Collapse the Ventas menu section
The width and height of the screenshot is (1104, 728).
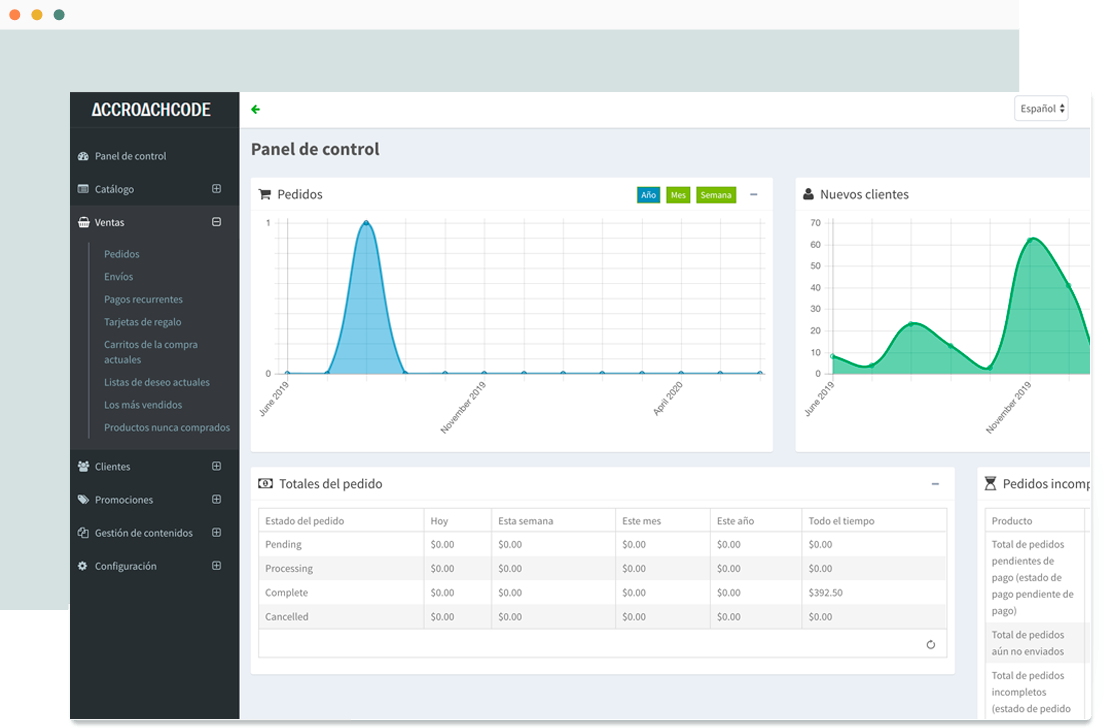217,222
